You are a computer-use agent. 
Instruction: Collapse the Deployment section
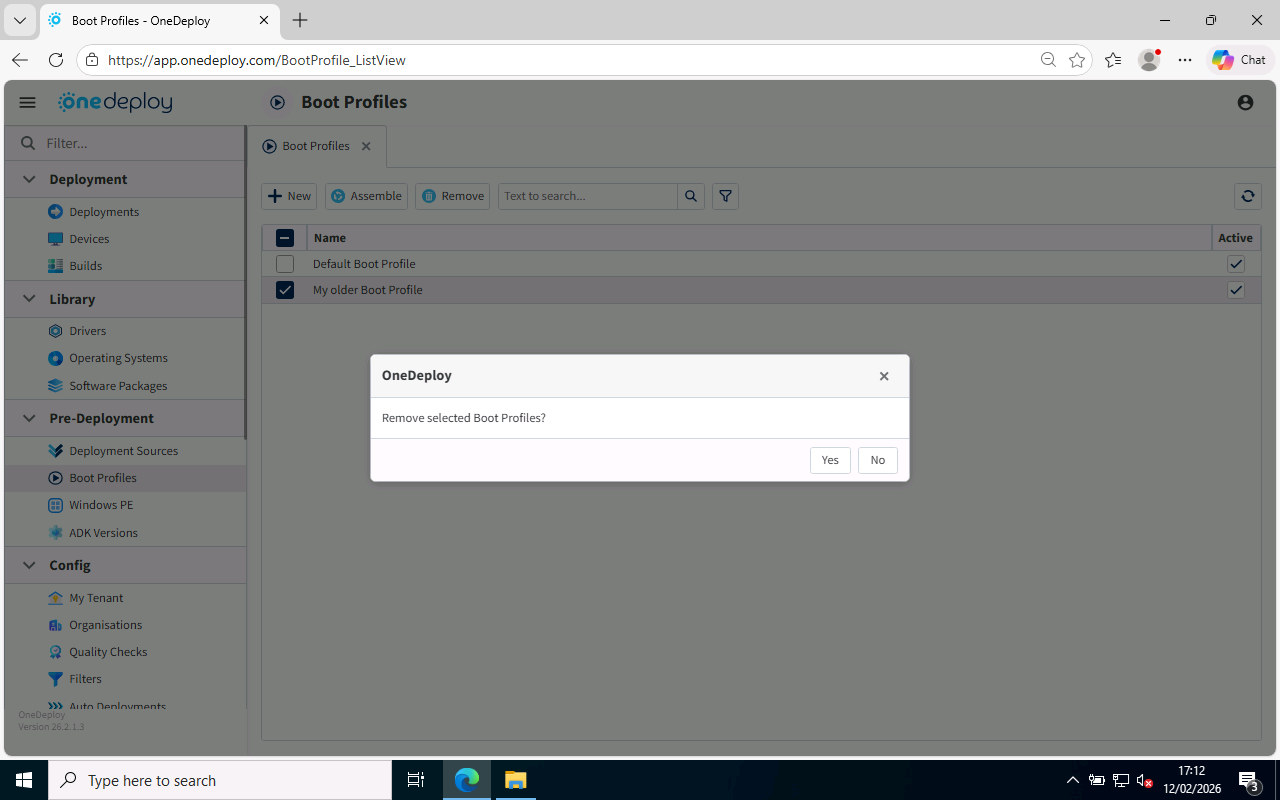29,179
